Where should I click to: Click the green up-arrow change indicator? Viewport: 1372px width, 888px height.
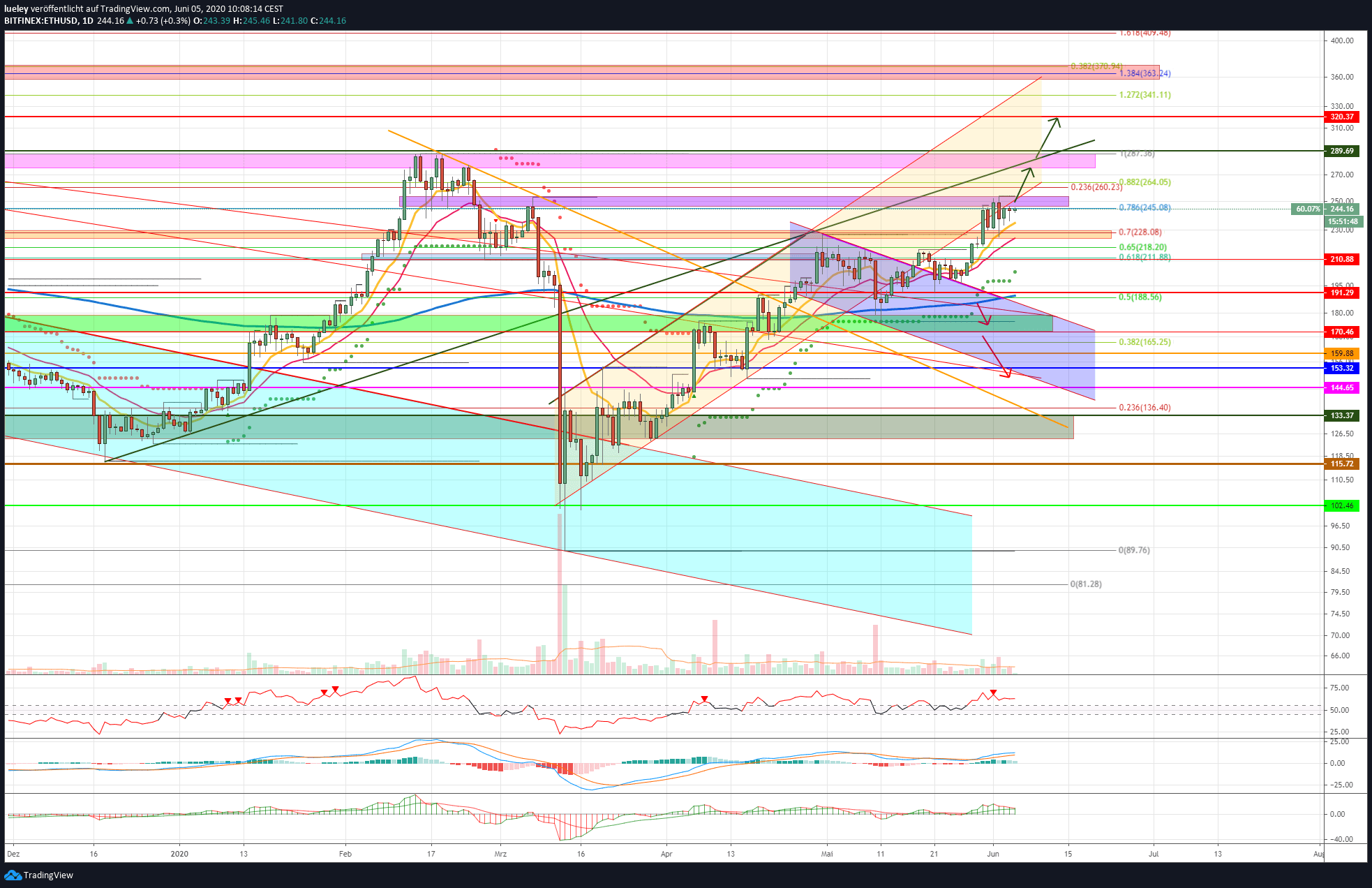(130, 21)
